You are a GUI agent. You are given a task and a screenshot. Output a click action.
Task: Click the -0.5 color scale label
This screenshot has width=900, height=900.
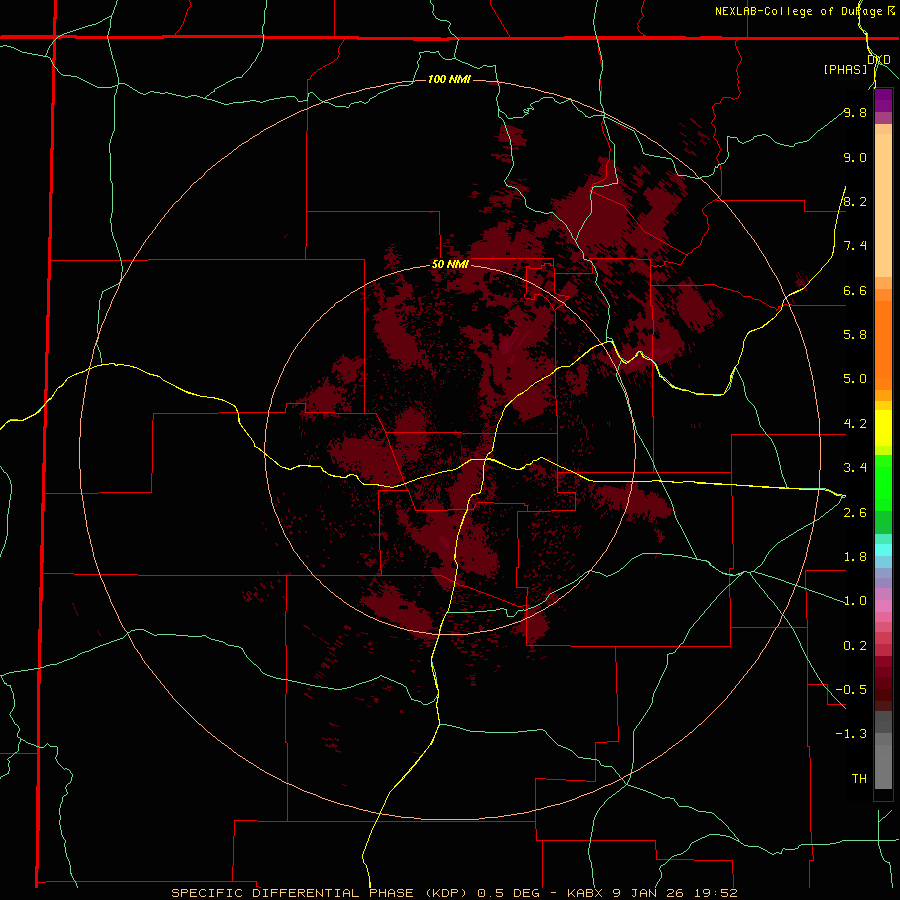[x=851, y=690]
